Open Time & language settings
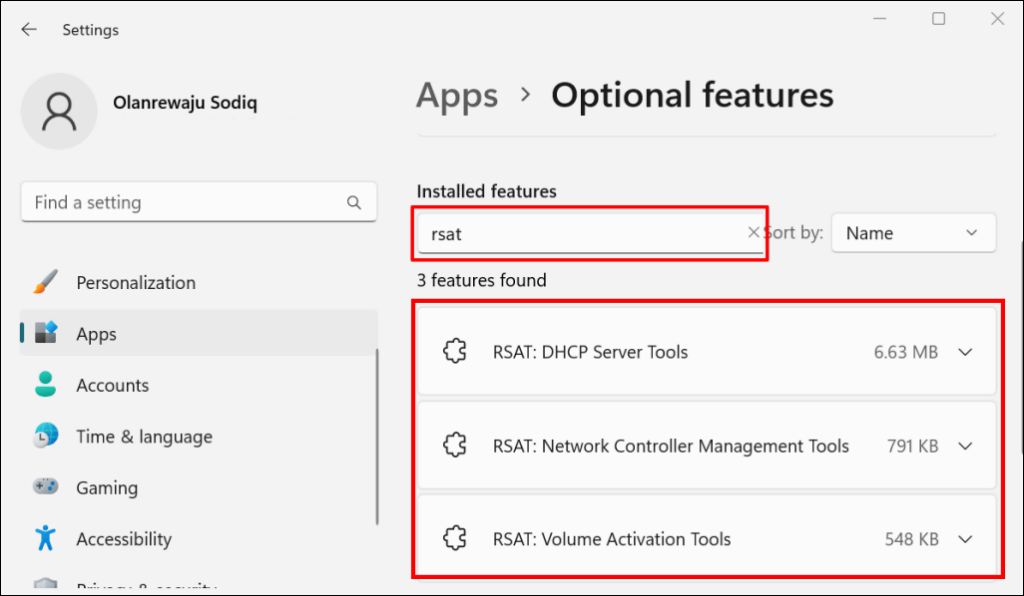This screenshot has height=596, width=1024. 144,437
